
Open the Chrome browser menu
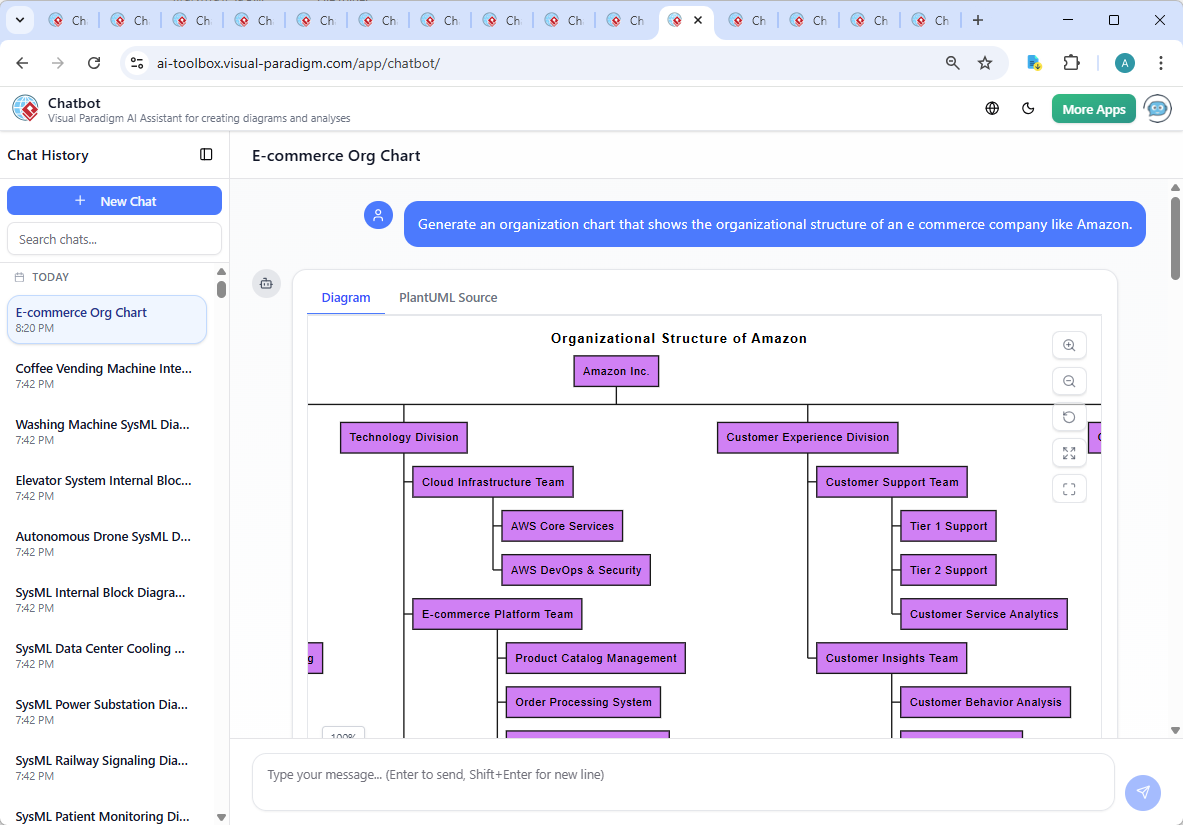coord(1161,62)
